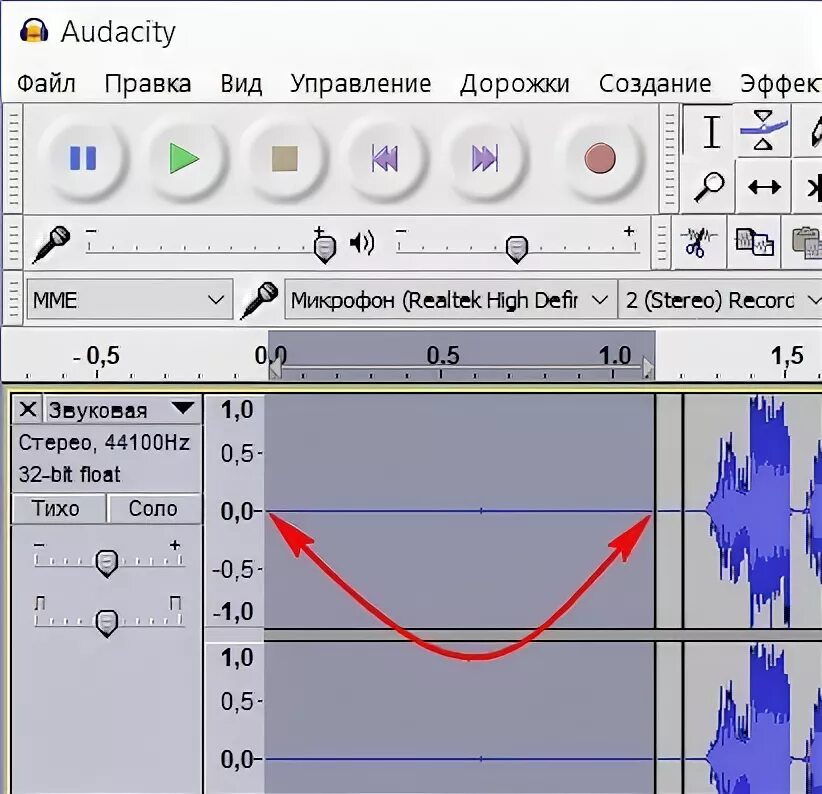Skip to end of the track

point(485,158)
